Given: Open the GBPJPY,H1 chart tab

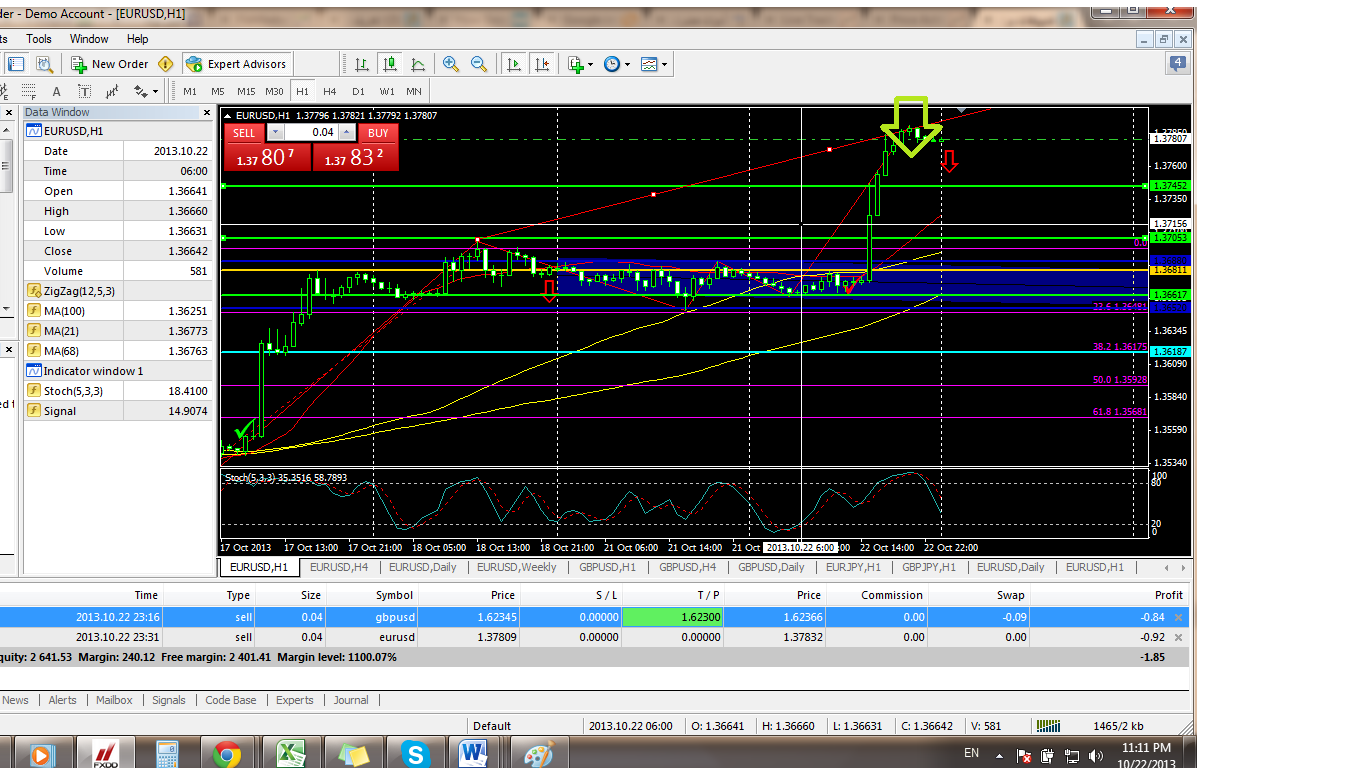Looking at the screenshot, I should click(x=929, y=567).
